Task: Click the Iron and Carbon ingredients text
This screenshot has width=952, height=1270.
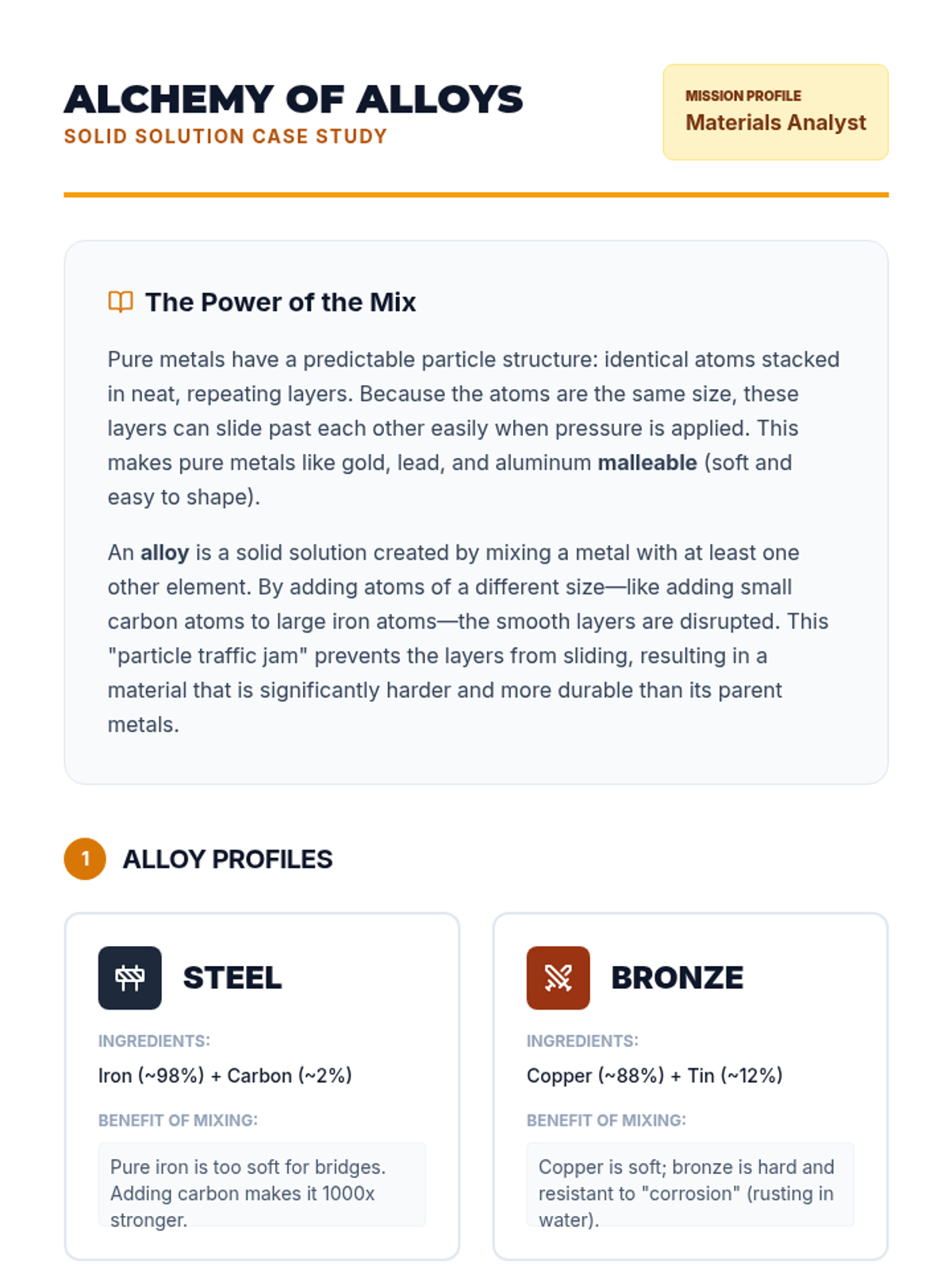Action: coord(225,1076)
